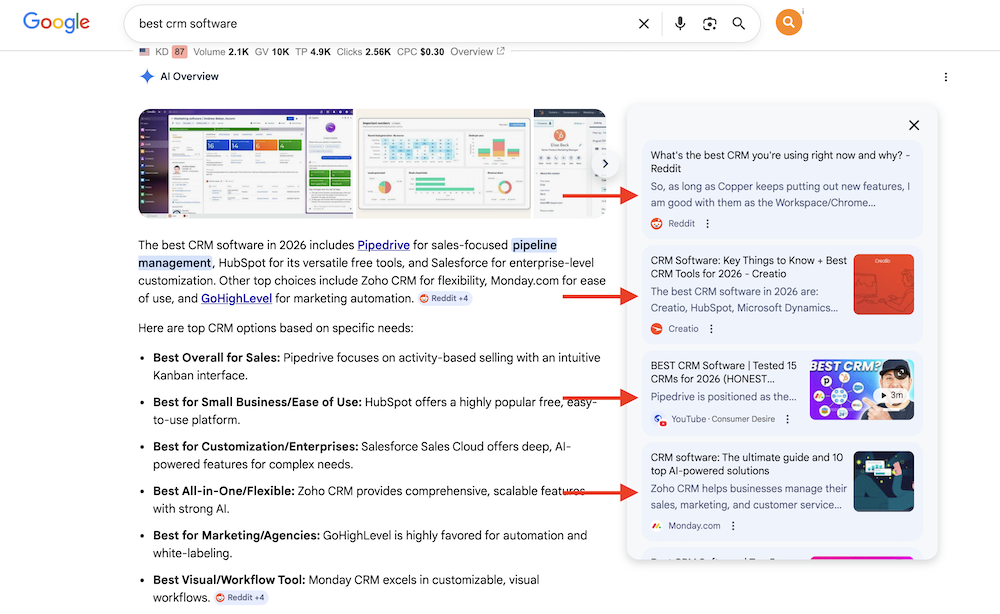This screenshot has height=614, width=1000.
Task: Select 'Best for Marketing/Agencies:' text
Action: [236, 536]
